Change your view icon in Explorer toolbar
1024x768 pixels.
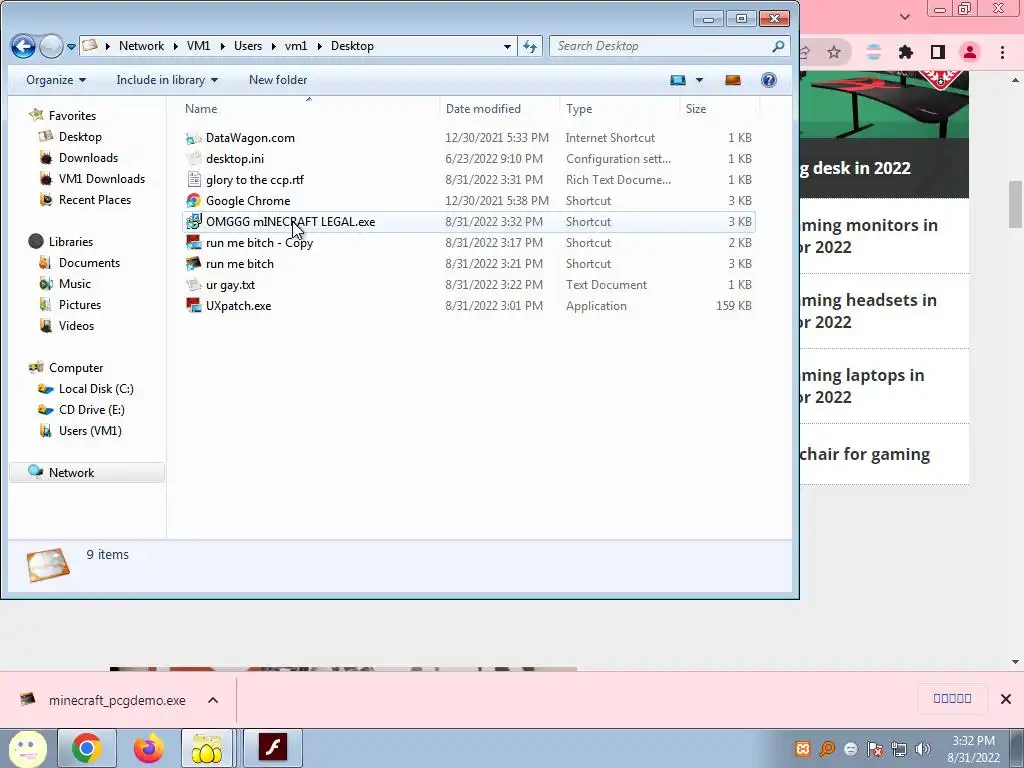pyautogui.click(x=678, y=80)
